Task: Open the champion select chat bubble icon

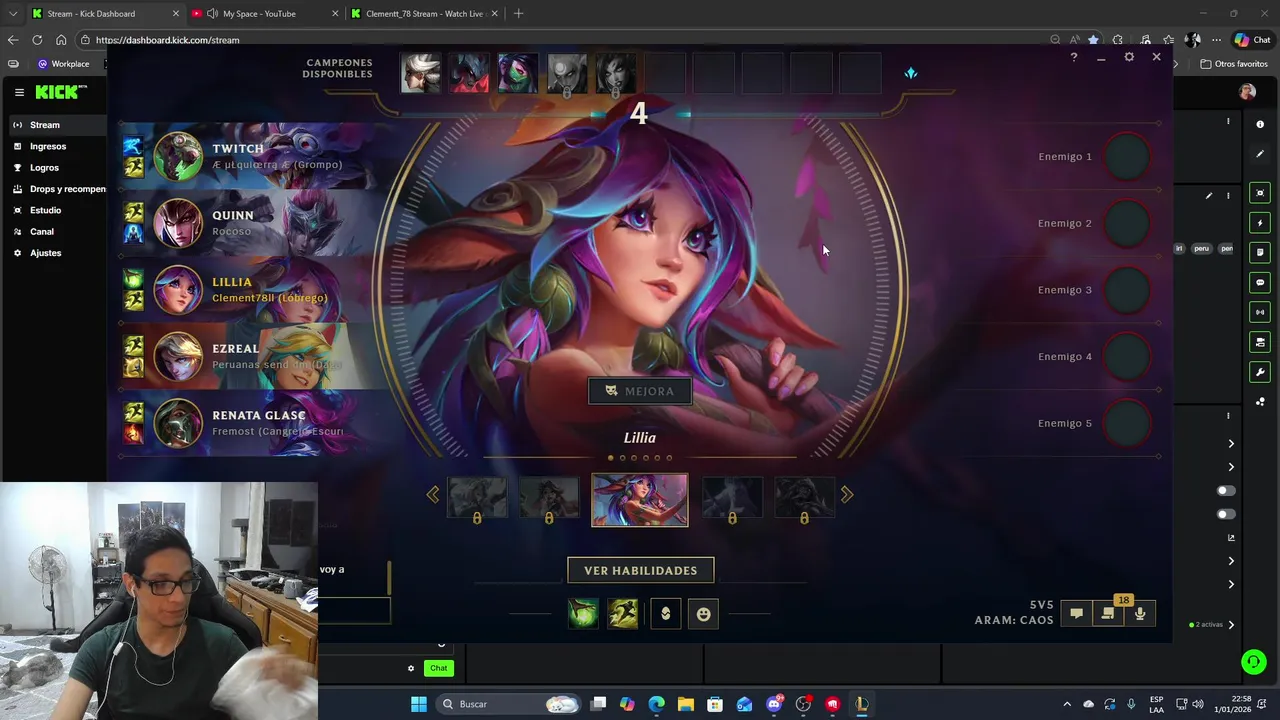Action: tap(1077, 614)
